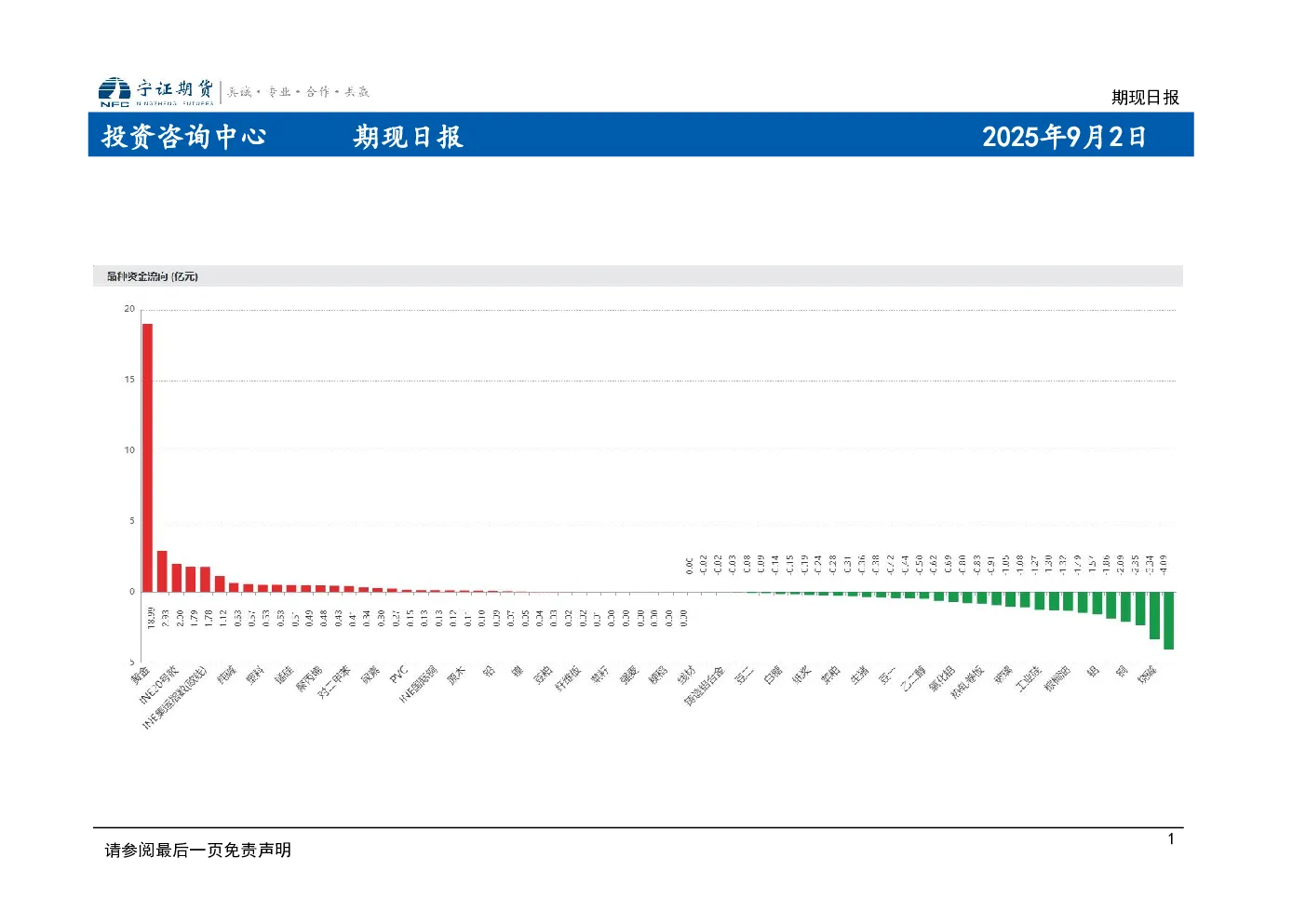Click the INE20号胶 category label
Image resolution: width=1306 pixels, height=924 pixels.
(x=158, y=684)
